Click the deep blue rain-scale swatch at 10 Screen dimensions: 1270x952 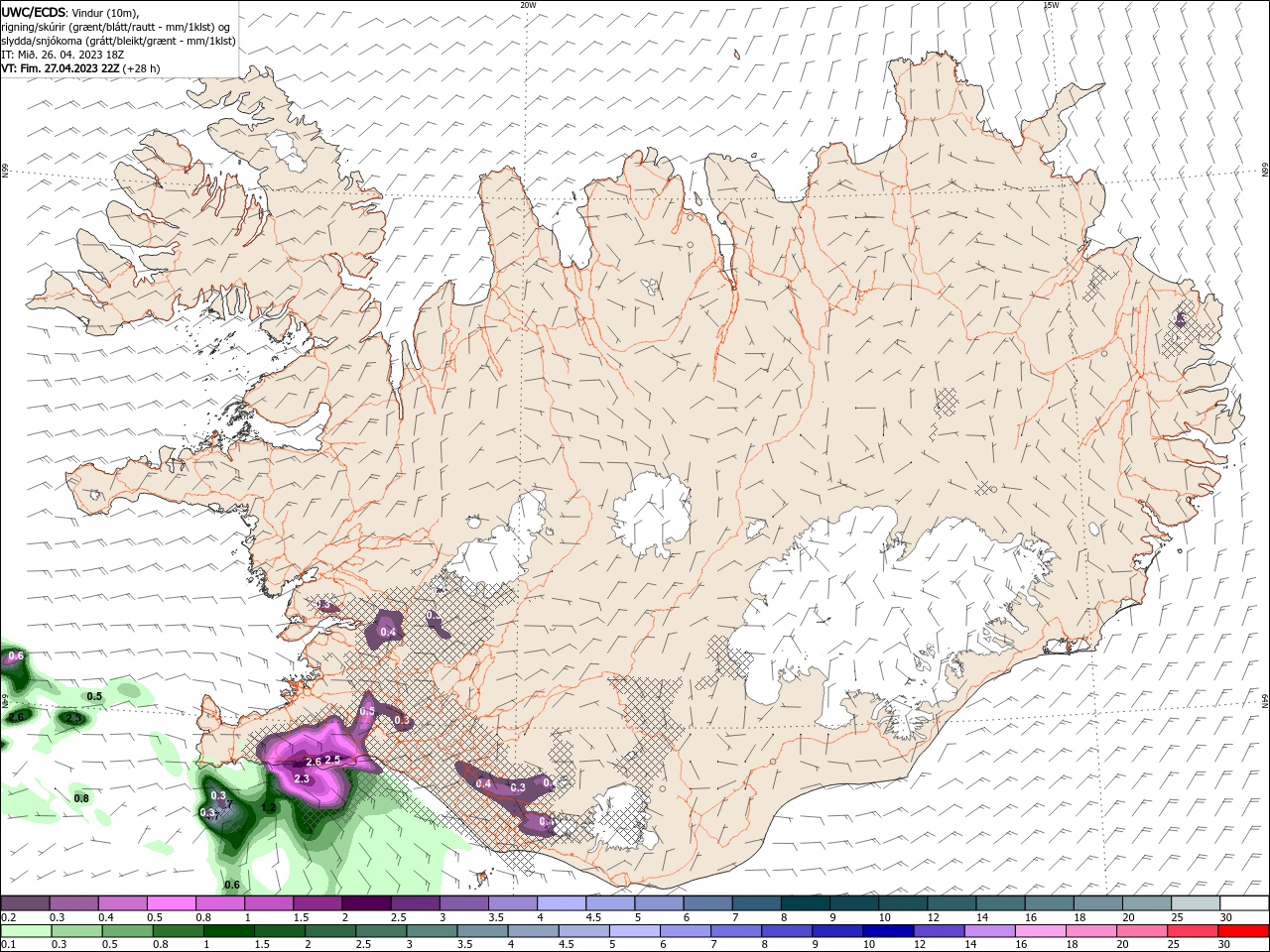[887, 931]
